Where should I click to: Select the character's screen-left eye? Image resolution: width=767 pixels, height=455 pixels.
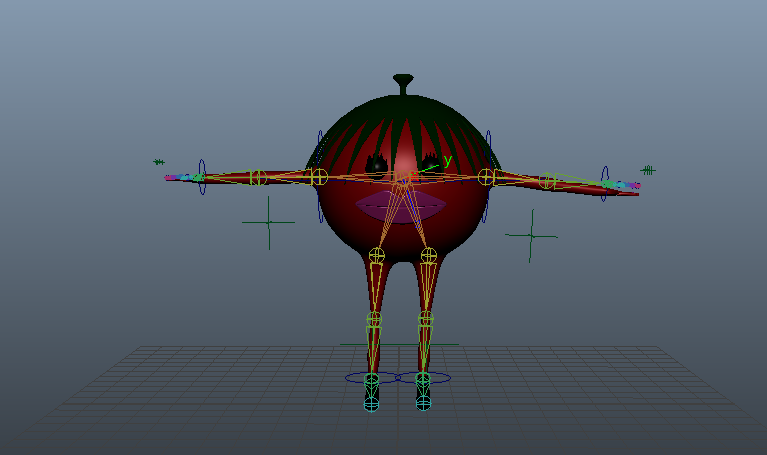point(377,164)
